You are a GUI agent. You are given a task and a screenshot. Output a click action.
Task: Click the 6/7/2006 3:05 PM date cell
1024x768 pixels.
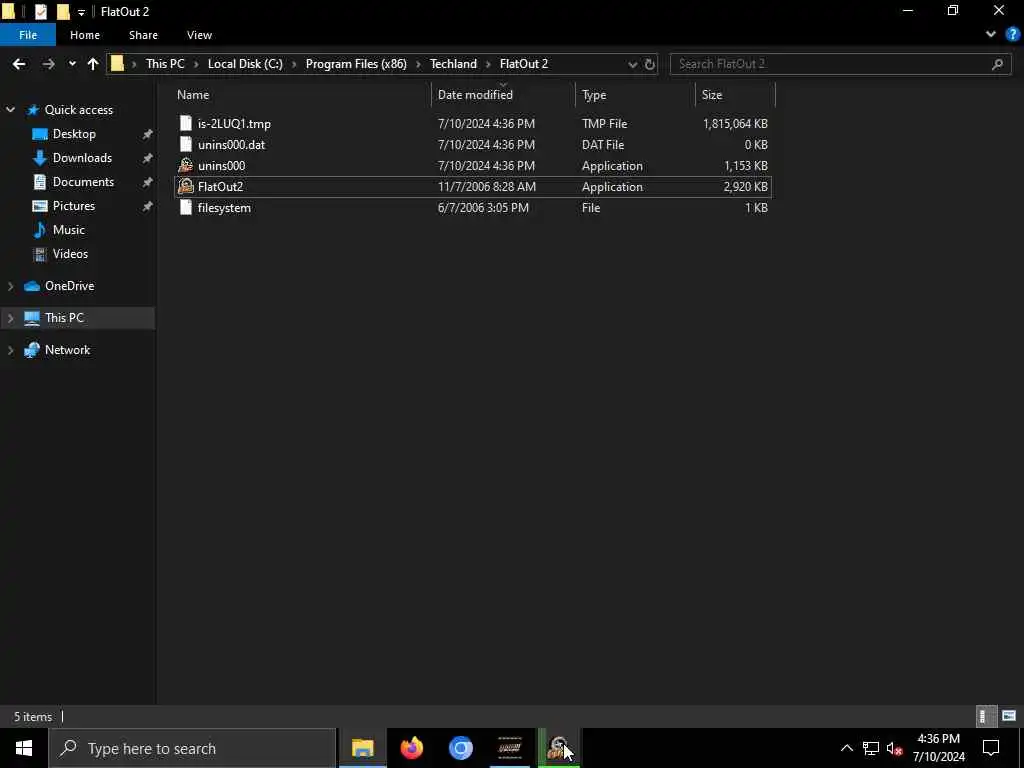coord(483,208)
